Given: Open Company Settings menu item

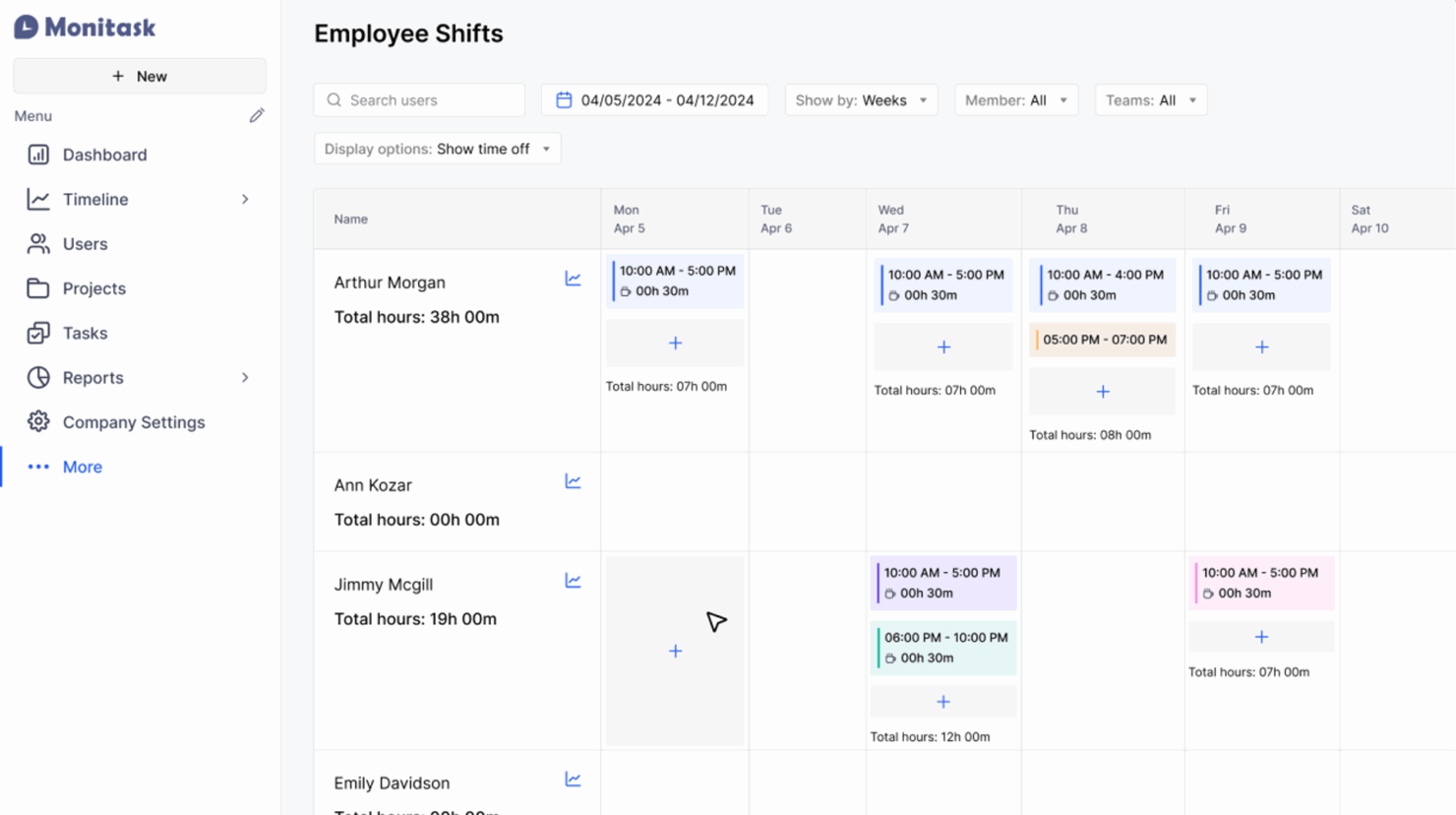Looking at the screenshot, I should coord(134,421).
